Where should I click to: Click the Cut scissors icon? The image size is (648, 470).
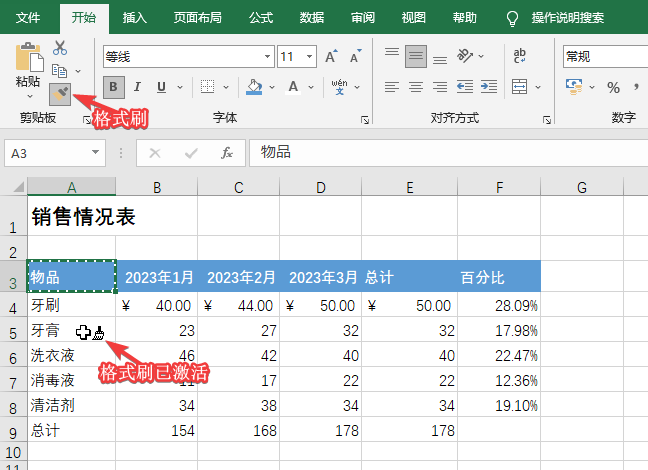(60, 48)
